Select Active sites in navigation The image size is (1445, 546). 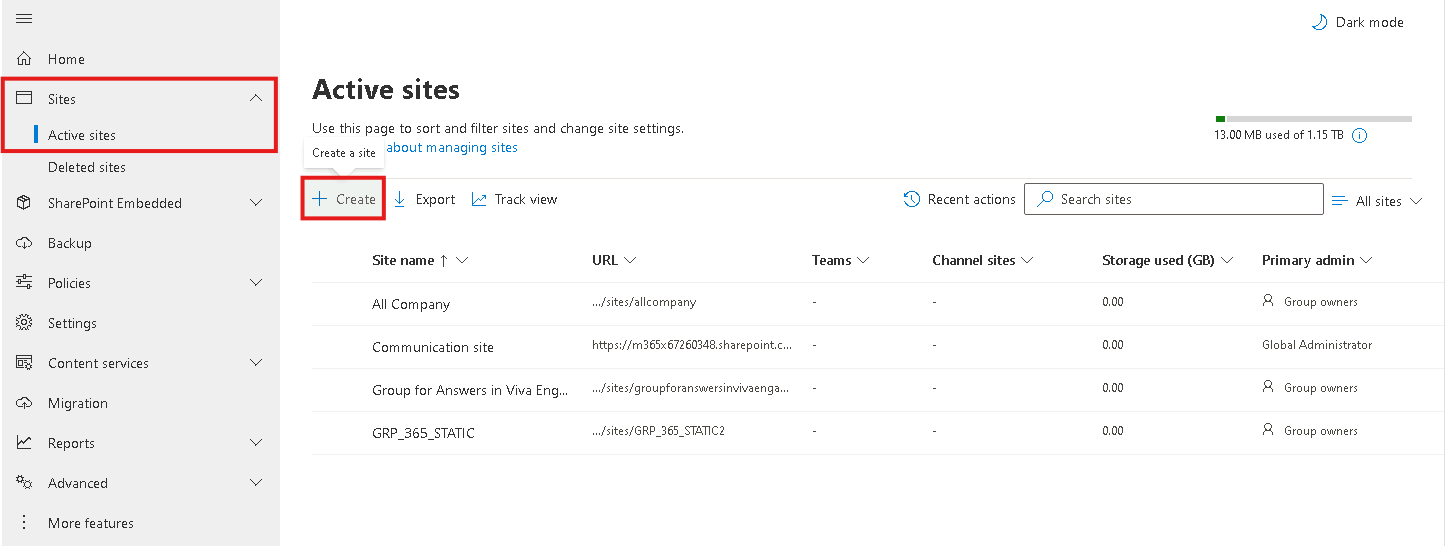tap(82, 135)
